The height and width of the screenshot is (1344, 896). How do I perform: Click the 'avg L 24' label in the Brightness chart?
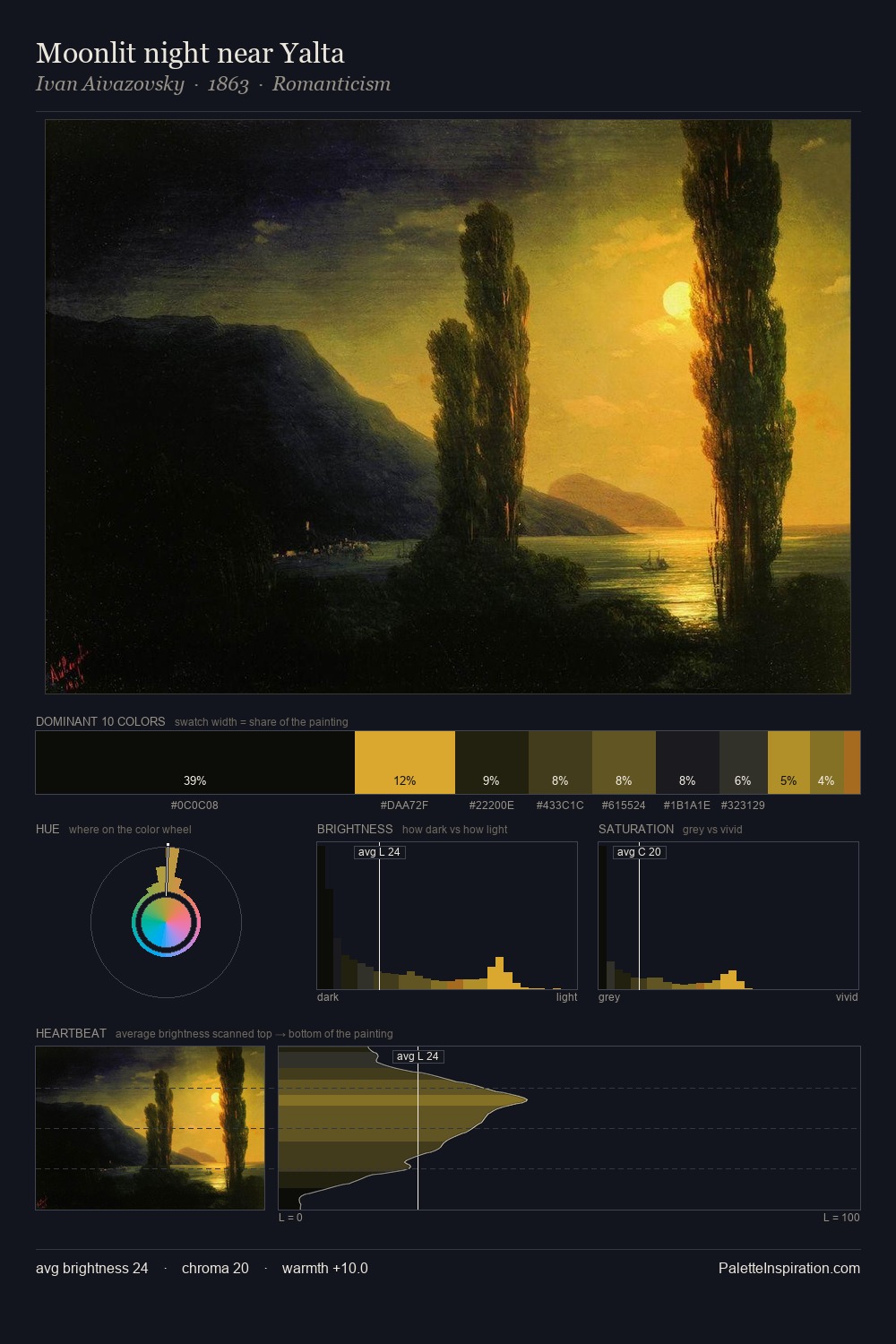tap(379, 852)
